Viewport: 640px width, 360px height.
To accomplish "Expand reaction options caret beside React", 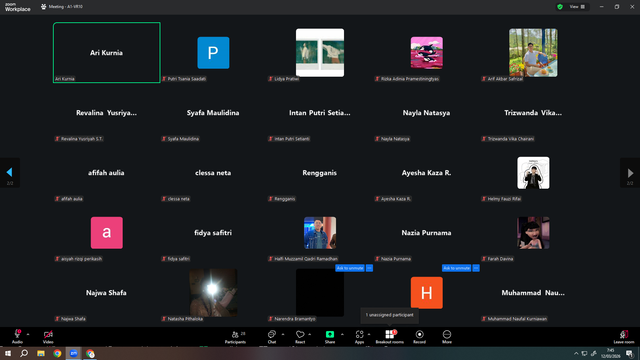I will tap(309, 334).
